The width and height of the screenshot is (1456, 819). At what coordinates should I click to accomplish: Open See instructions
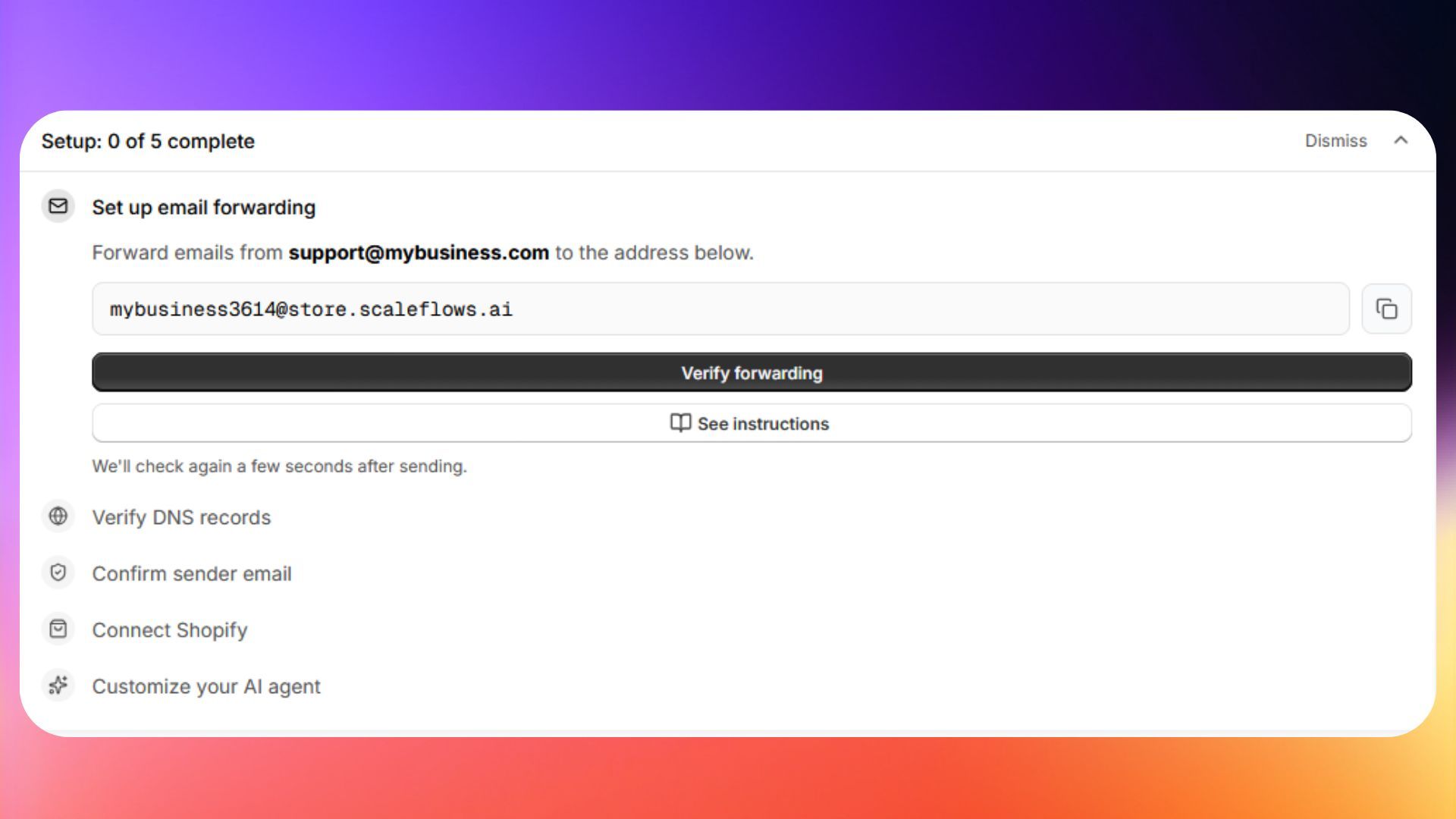pos(752,423)
